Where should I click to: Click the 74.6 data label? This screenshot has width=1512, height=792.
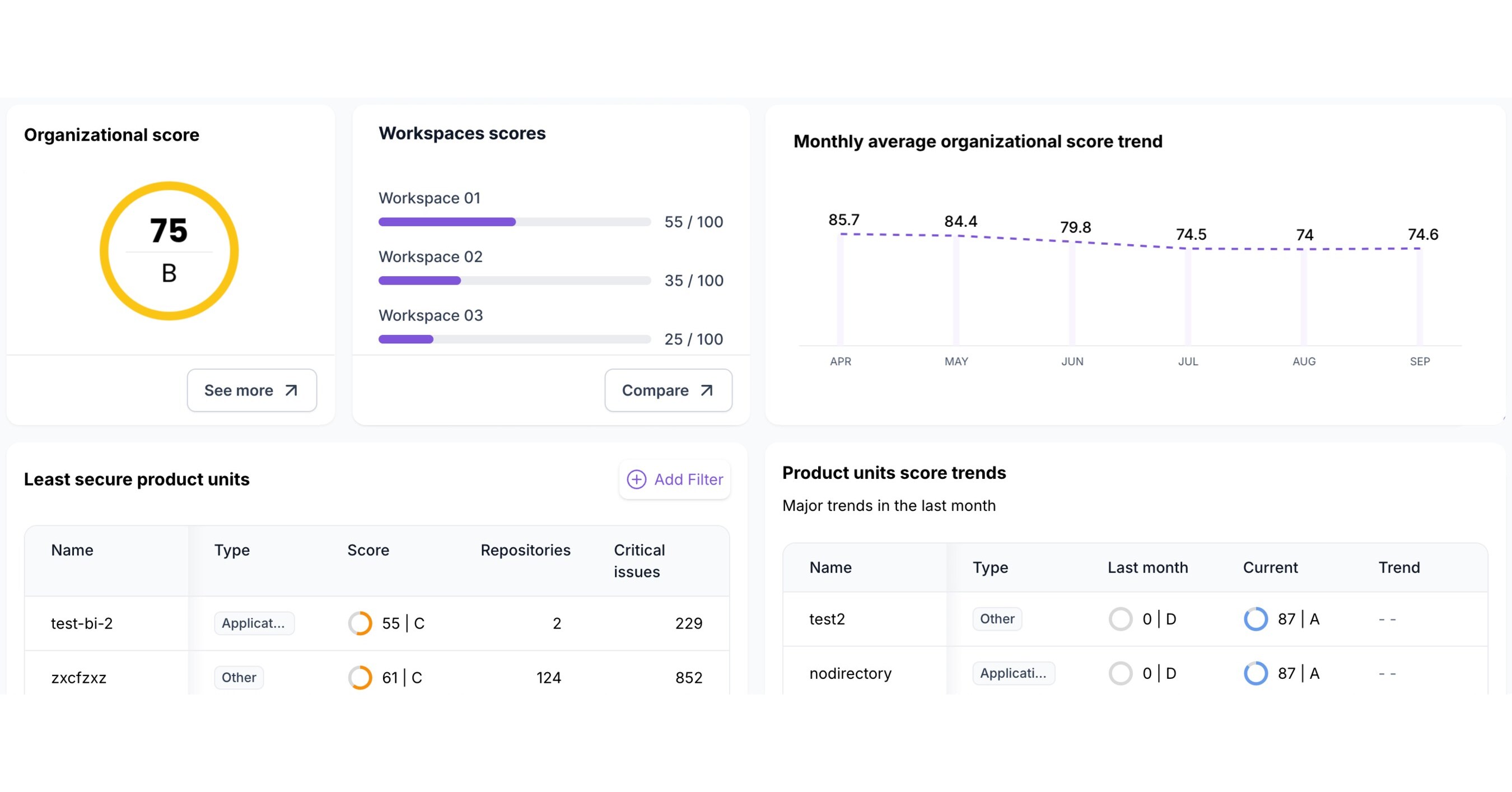1423,235
